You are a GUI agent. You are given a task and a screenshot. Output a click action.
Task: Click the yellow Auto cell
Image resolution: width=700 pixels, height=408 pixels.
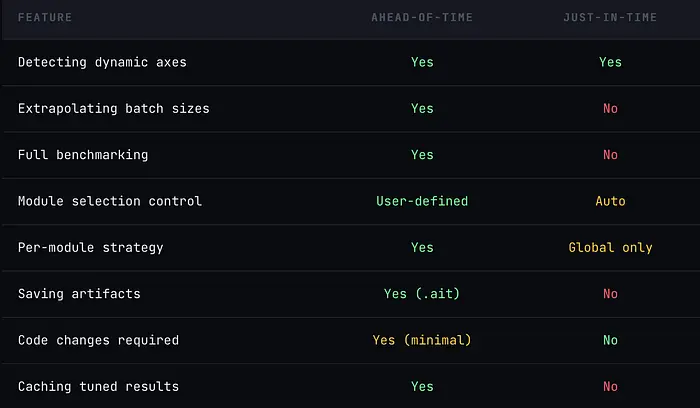point(610,201)
